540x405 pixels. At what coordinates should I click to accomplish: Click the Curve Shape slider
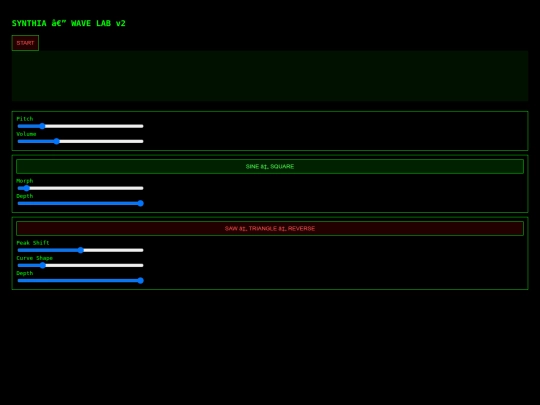tap(80, 265)
